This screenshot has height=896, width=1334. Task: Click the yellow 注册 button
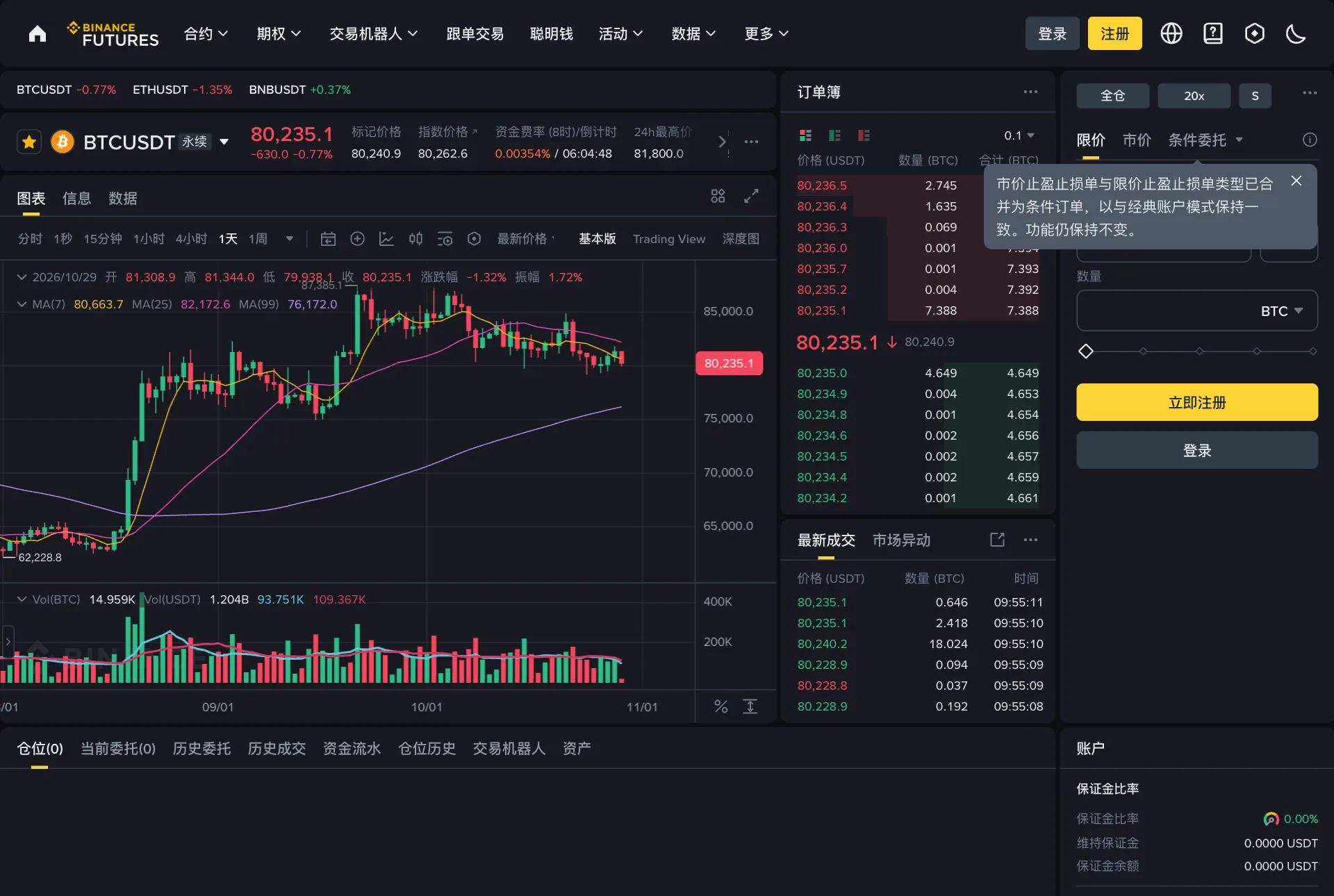click(1114, 33)
